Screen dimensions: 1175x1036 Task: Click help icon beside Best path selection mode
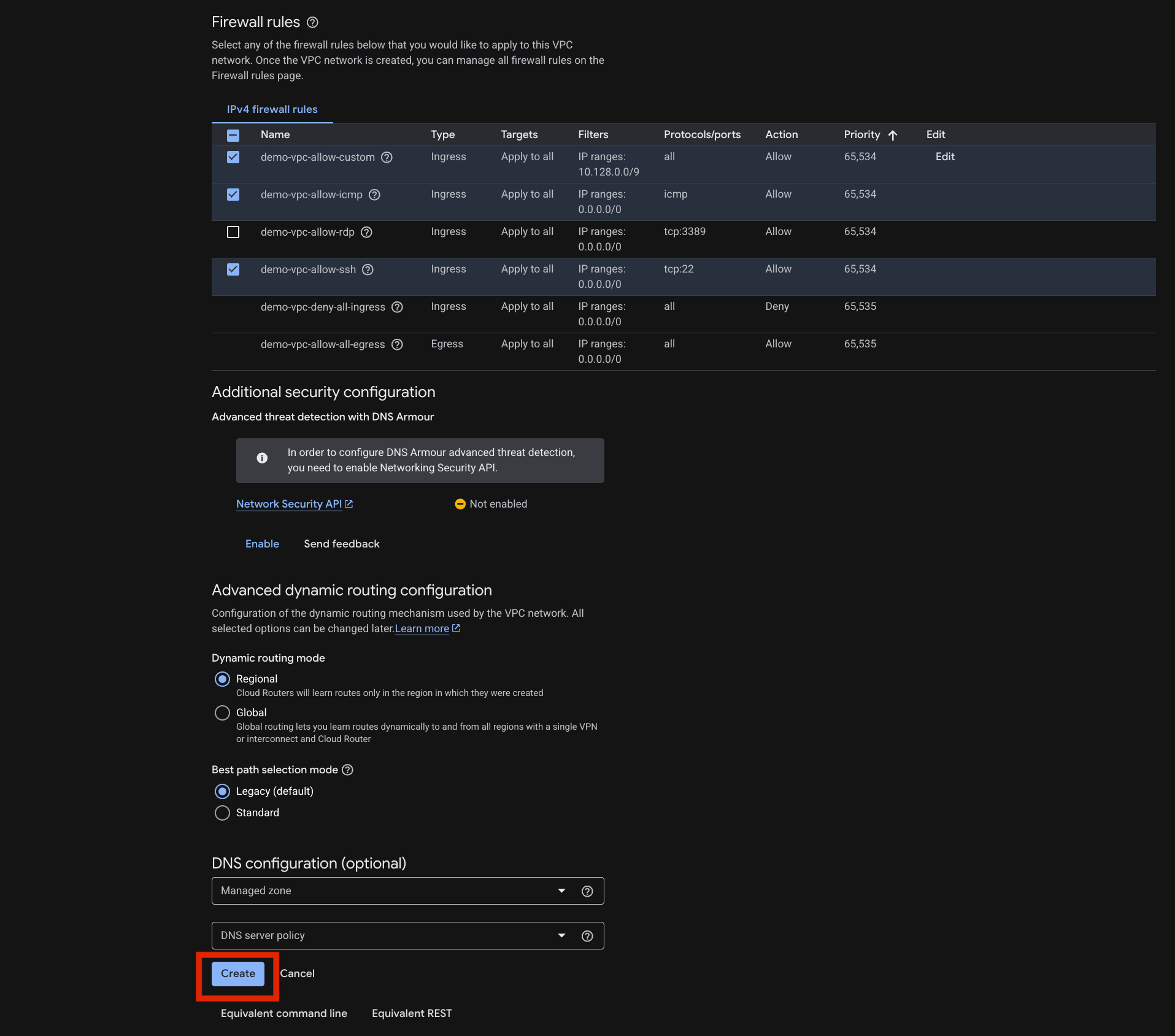pyautogui.click(x=347, y=770)
